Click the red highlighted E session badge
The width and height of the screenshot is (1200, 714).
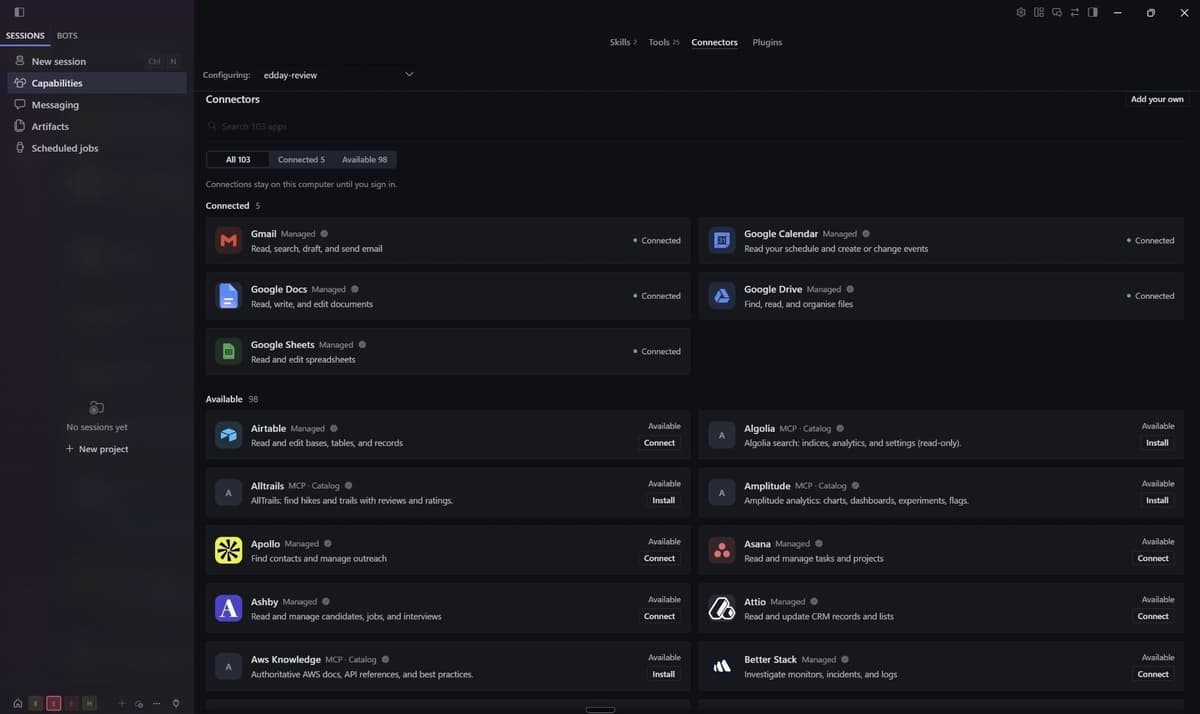54,703
